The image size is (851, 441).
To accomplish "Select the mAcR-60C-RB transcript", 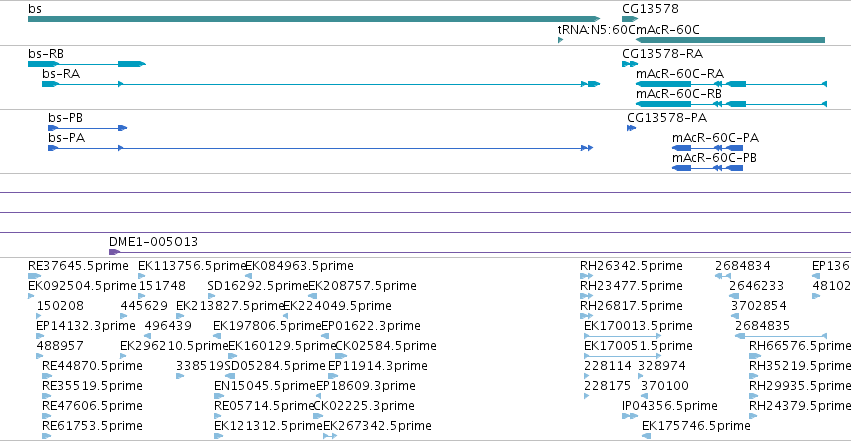I will pos(731,104).
